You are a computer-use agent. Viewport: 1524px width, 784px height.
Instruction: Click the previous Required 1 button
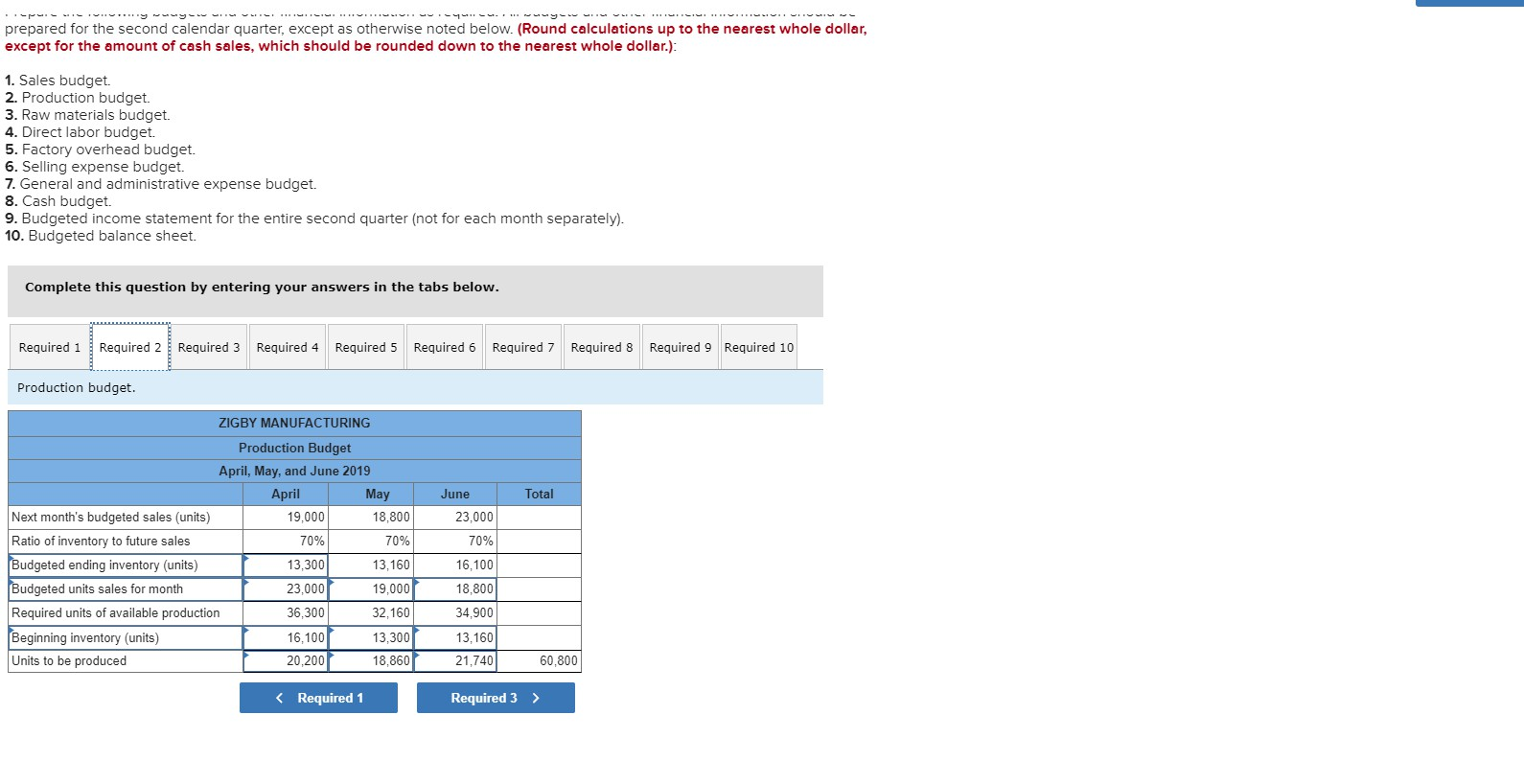pos(318,698)
